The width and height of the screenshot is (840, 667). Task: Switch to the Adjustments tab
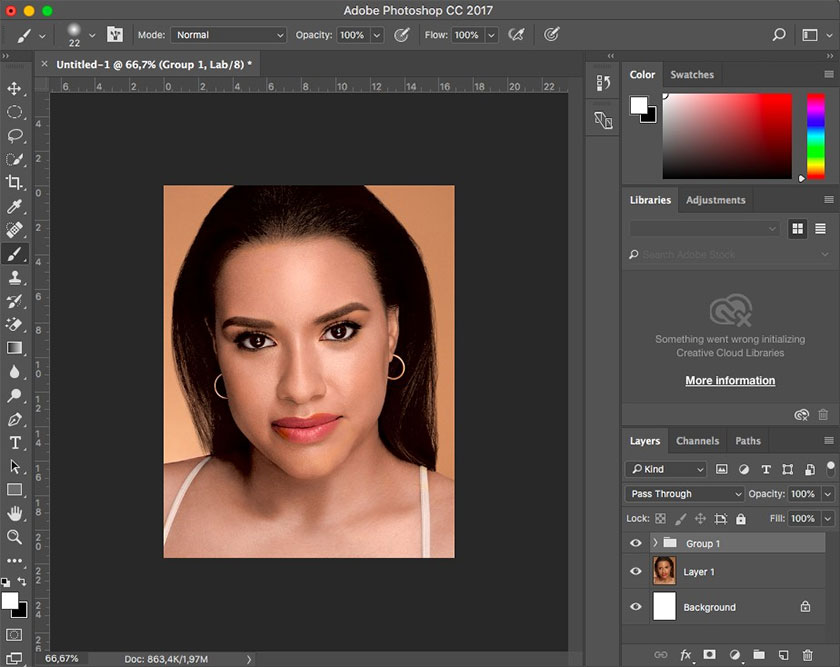pyautogui.click(x=715, y=200)
